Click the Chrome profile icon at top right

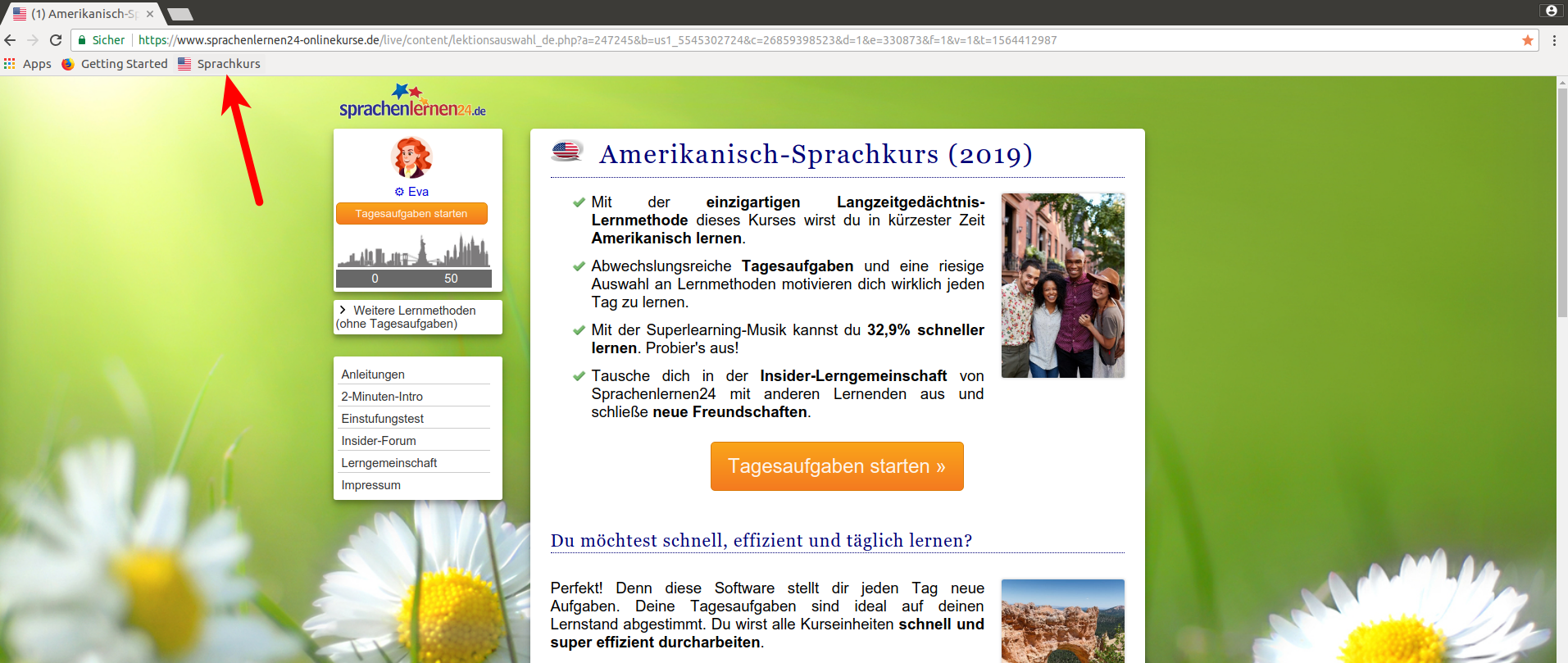[1551, 11]
